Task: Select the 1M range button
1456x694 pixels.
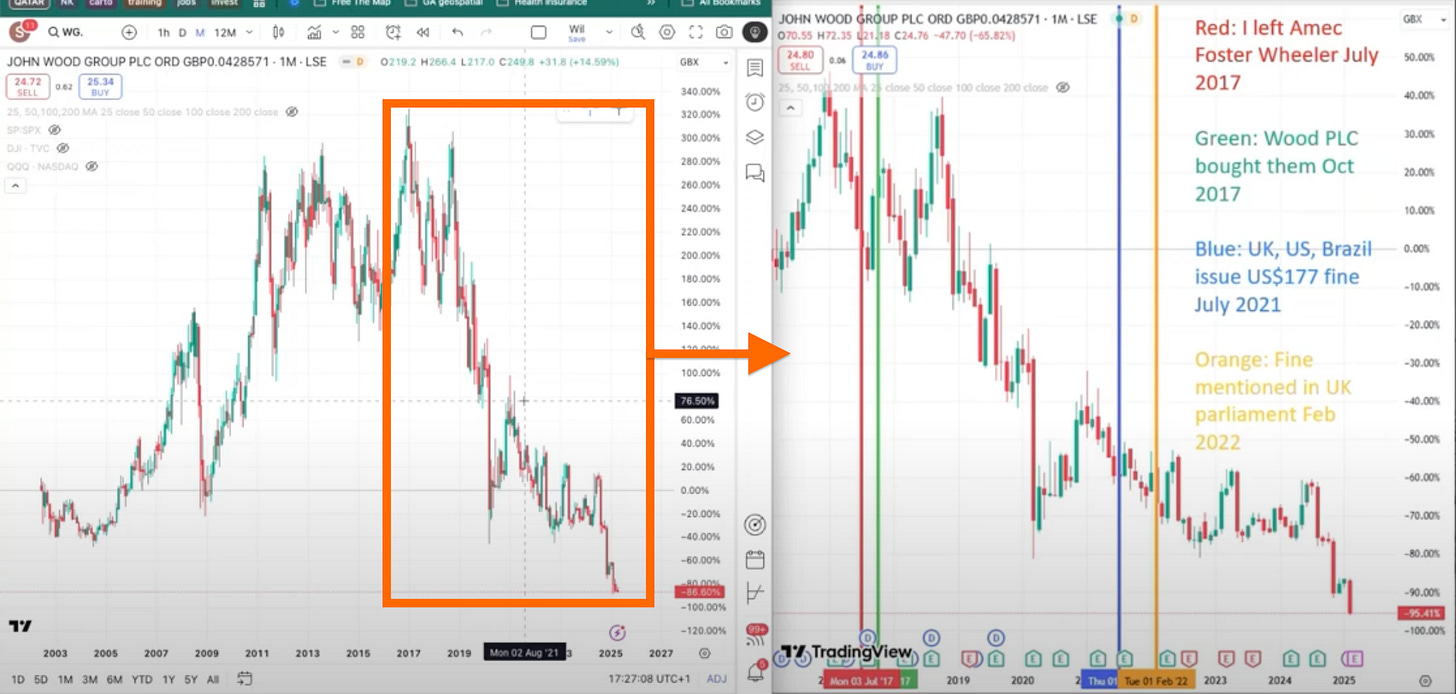Action: (65, 679)
